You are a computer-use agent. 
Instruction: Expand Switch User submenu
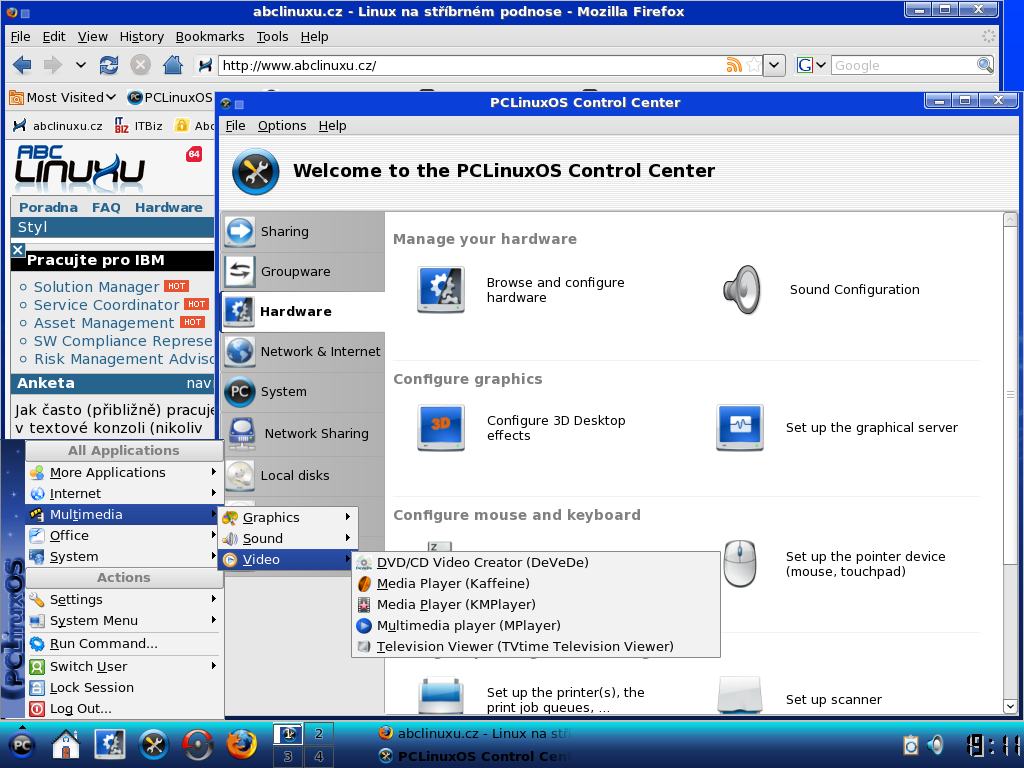[123, 666]
